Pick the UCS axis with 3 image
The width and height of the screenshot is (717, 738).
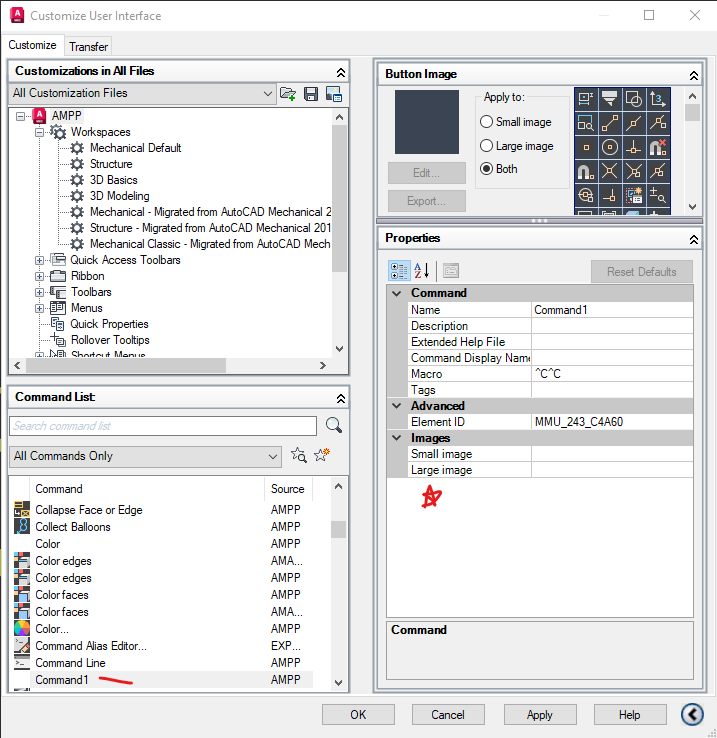(x=658, y=99)
